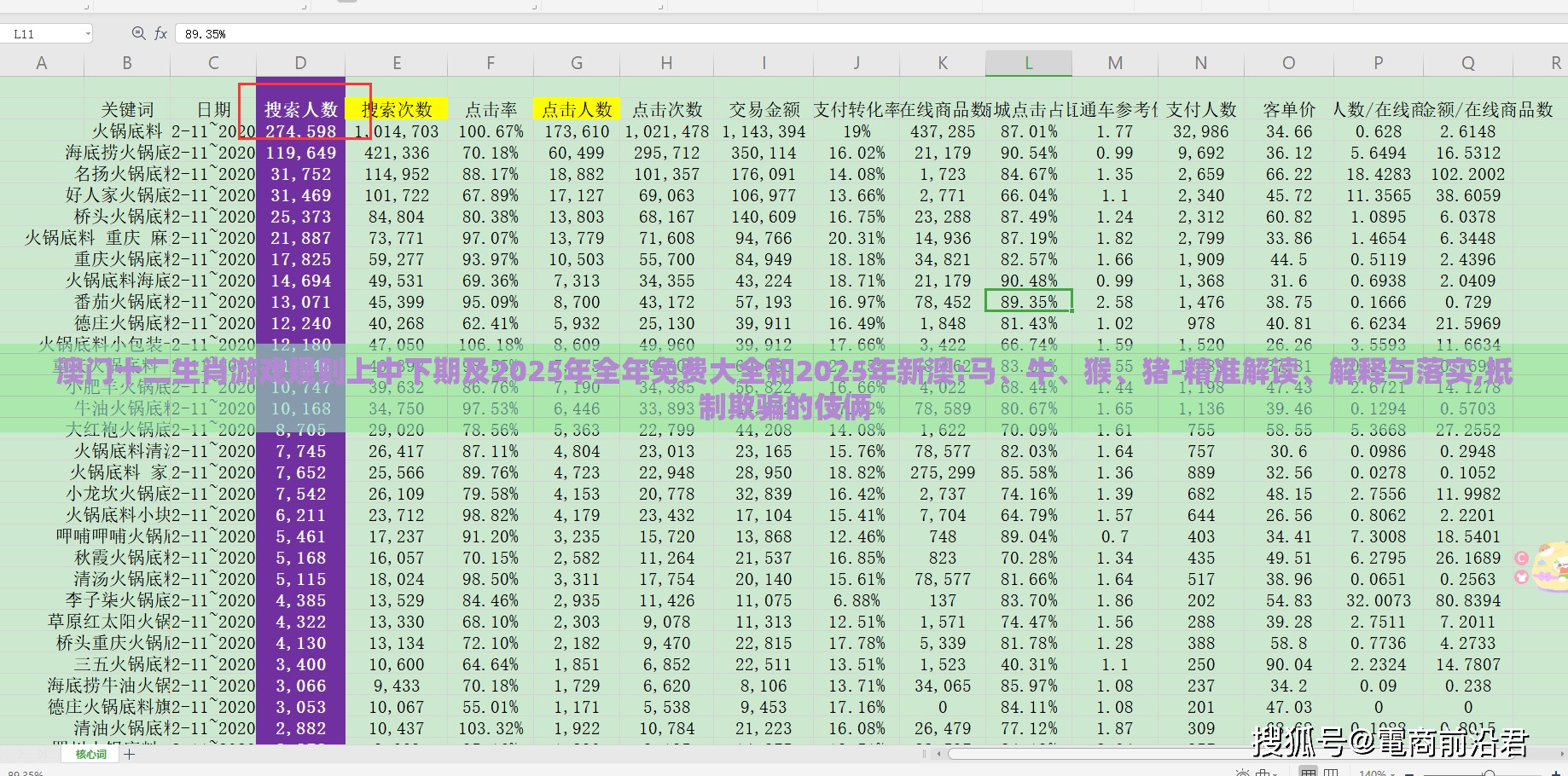Click the 客单价 header cell
The height and width of the screenshot is (776, 1568).
(1289, 109)
